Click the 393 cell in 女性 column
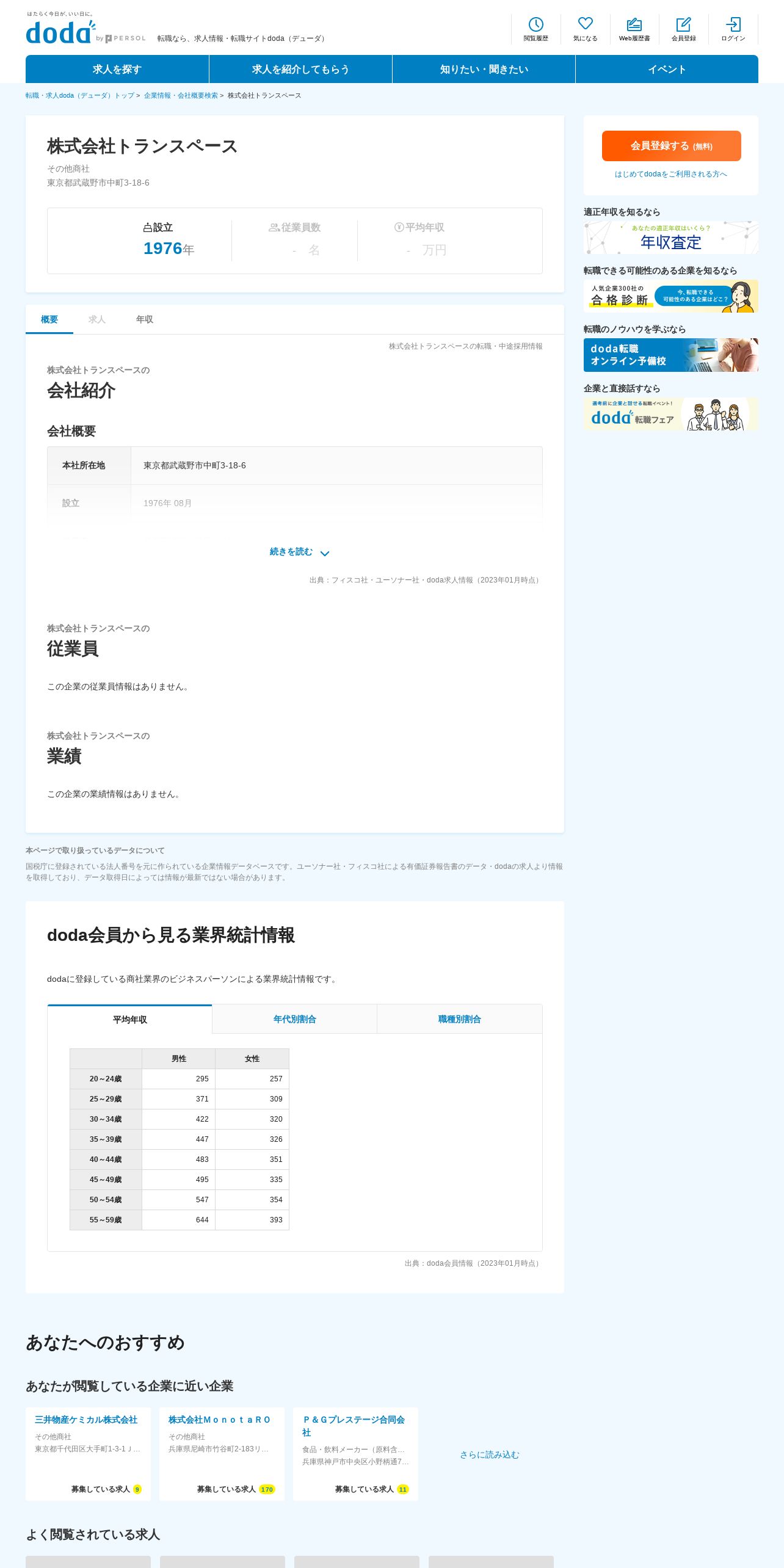This screenshot has height=1568, width=784. (x=252, y=1219)
